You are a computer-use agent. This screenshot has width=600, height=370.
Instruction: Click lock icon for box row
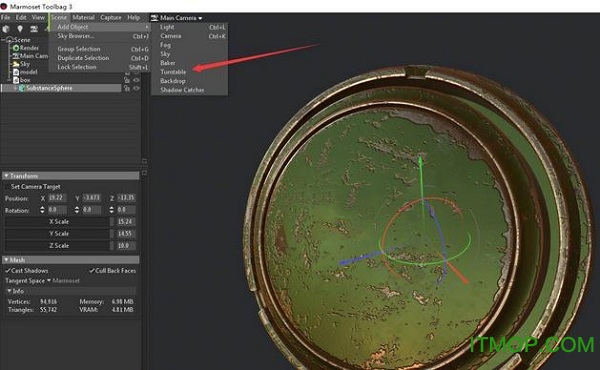127,80
